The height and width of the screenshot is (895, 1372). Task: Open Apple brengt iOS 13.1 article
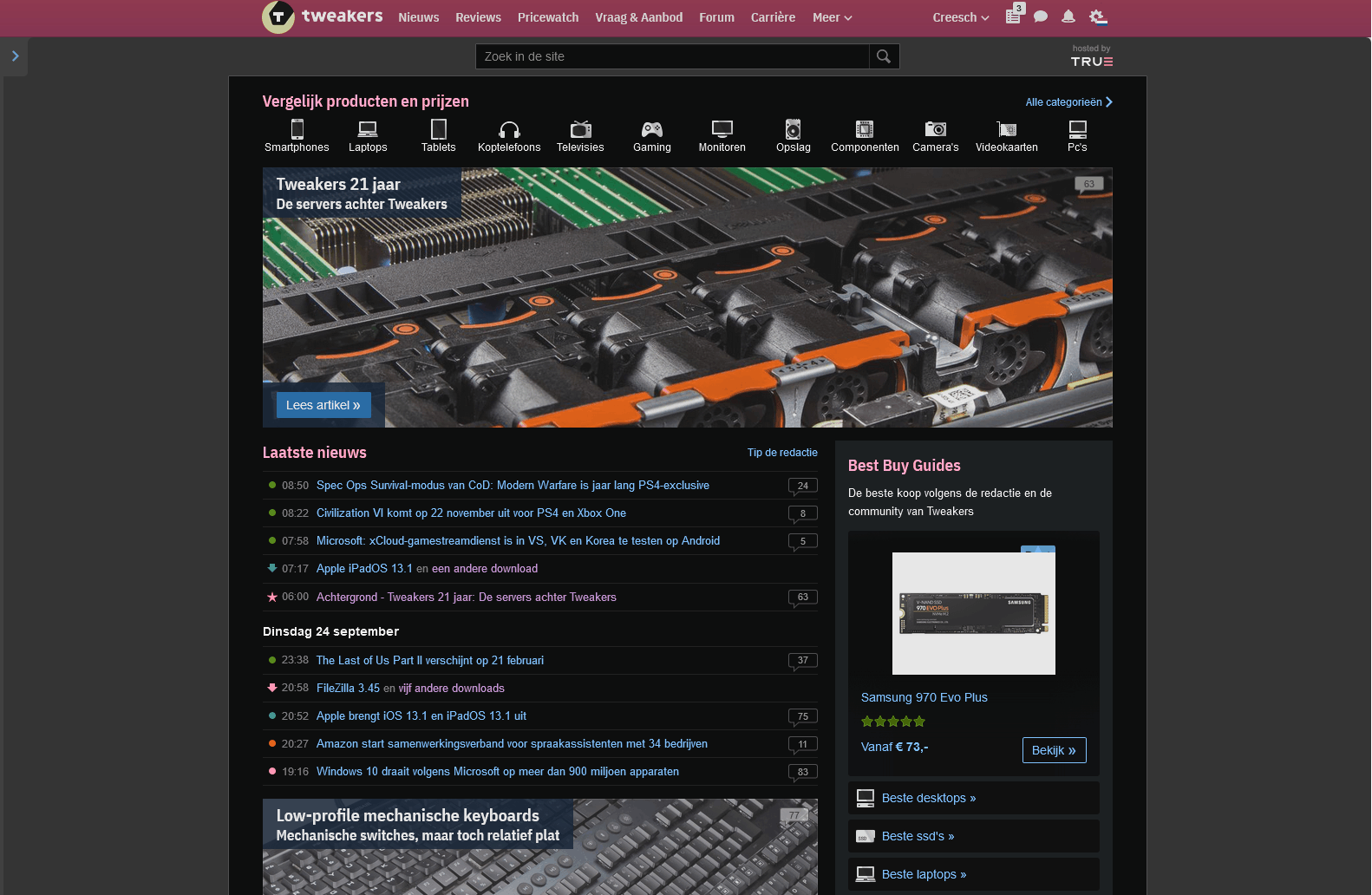(421, 716)
